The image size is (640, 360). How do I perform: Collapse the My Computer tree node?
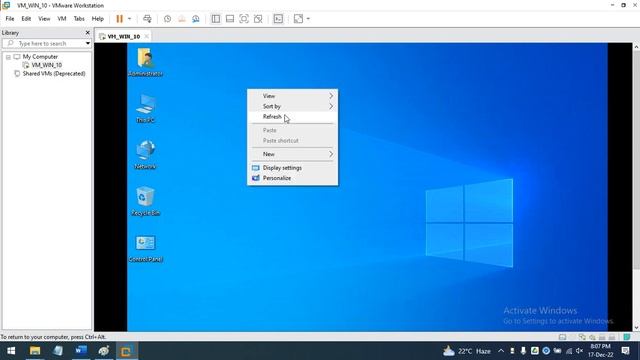click(8, 57)
